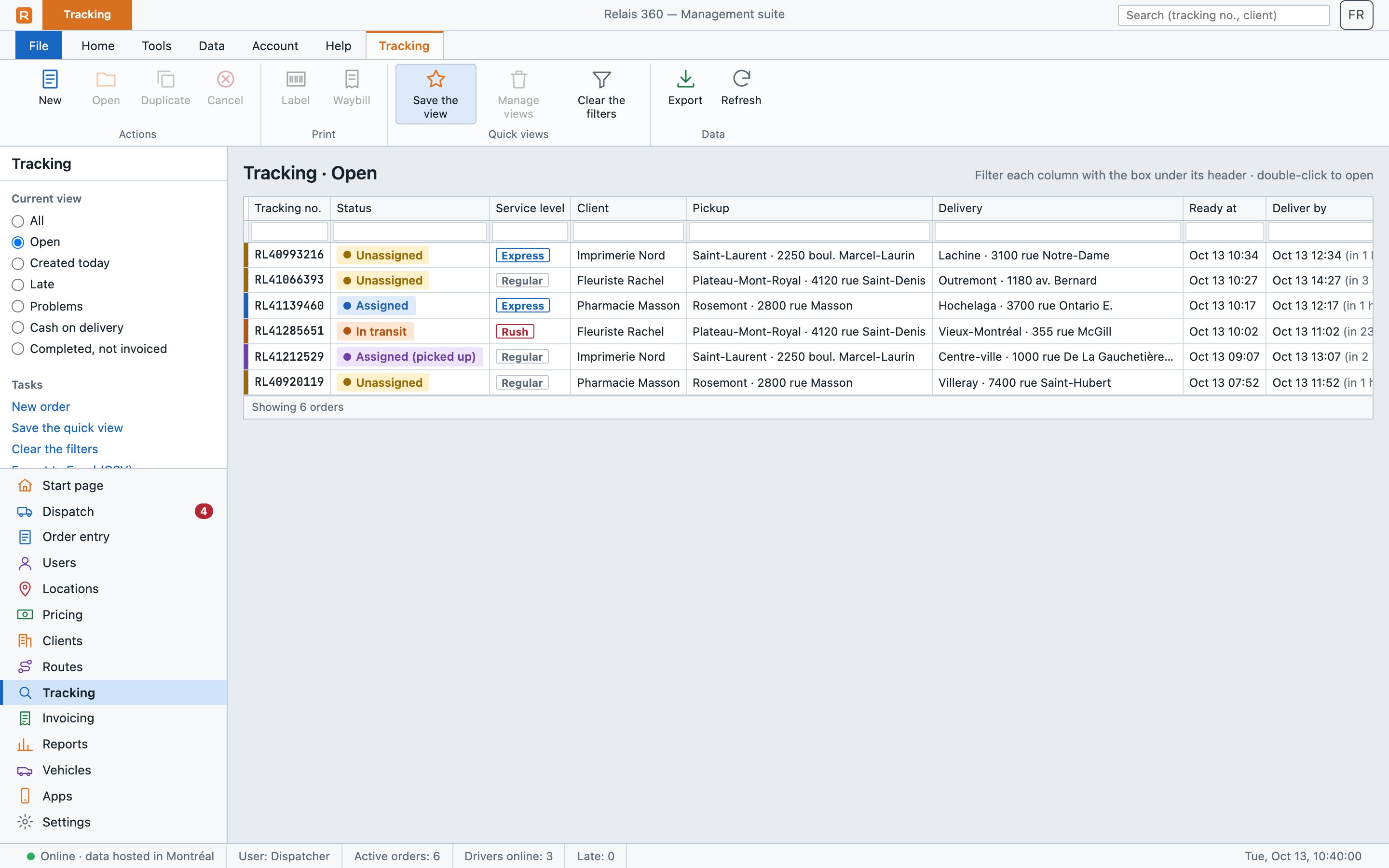Select the Late view radio button
The image size is (1389, 868).
(18, 285)
